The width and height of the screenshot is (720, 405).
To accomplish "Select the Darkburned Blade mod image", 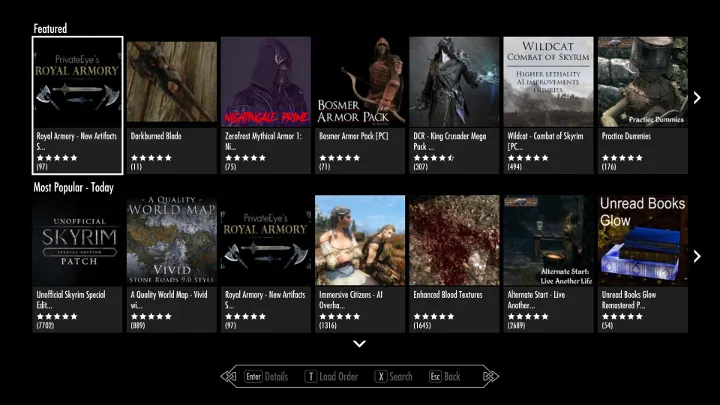I will click(172, 82).
